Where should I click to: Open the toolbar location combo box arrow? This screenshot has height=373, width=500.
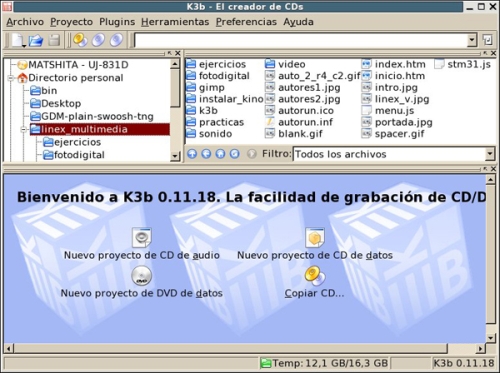coord(472,40)
